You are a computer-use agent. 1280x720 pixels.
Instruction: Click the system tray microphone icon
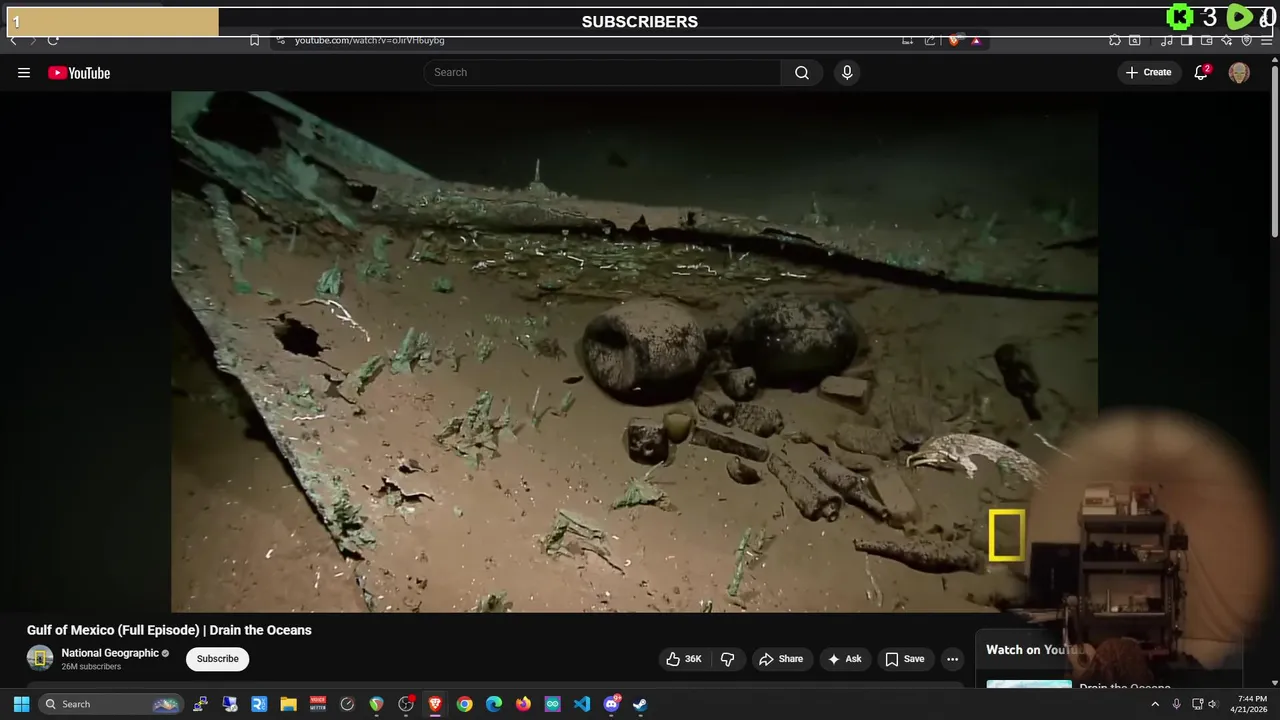[x=1176, y=704]
